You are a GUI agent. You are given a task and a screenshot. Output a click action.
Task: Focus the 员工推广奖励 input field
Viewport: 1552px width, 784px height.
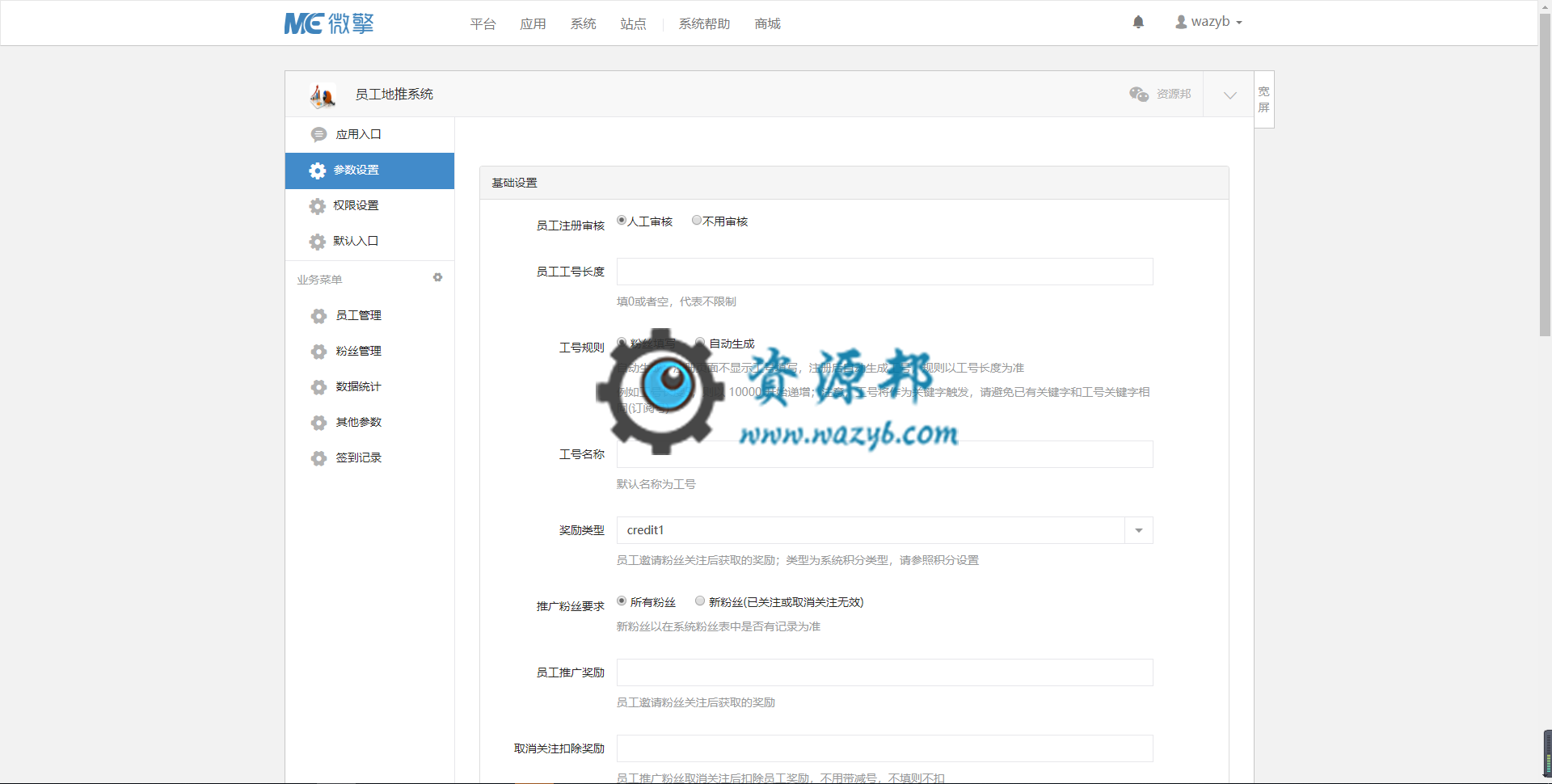pos(884,672)
